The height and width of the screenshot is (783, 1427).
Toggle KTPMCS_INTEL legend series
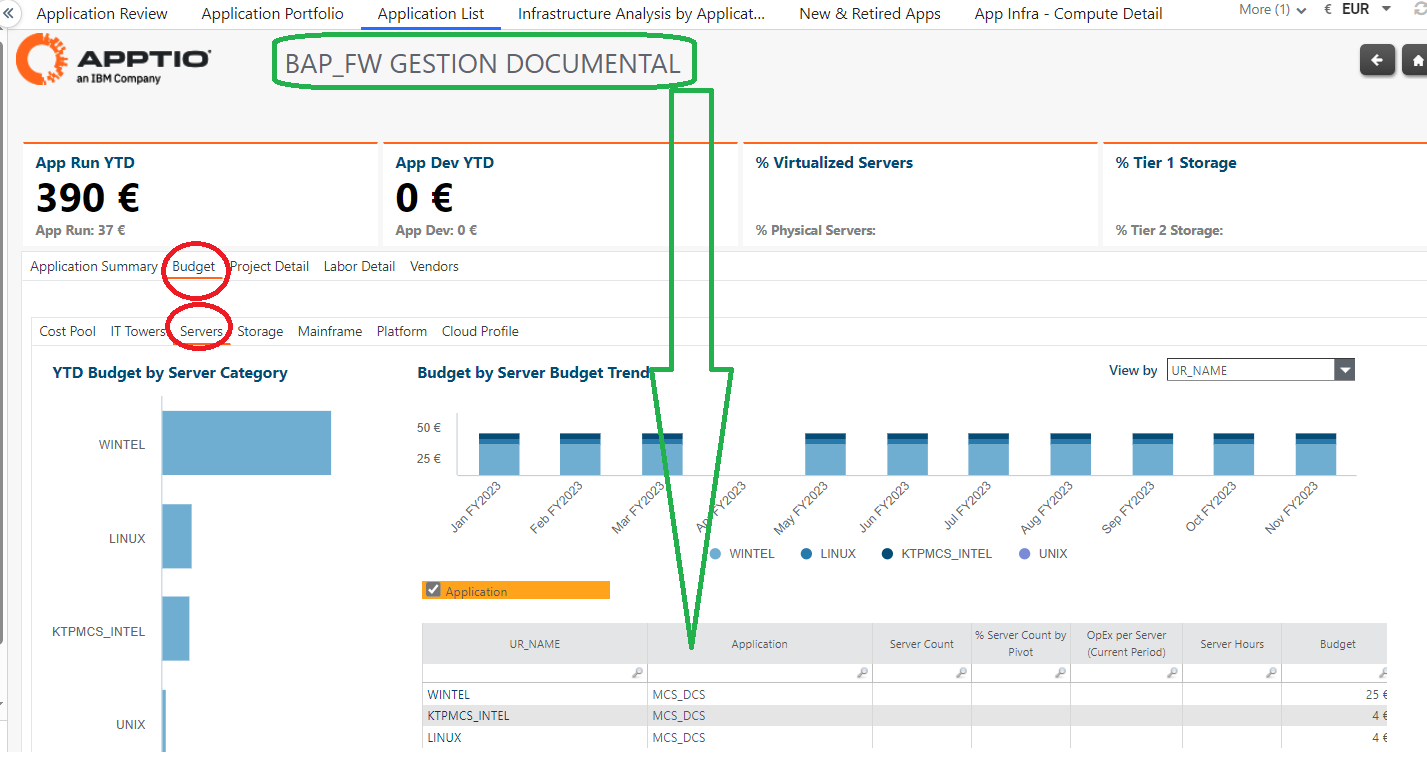tap(937, 553)
